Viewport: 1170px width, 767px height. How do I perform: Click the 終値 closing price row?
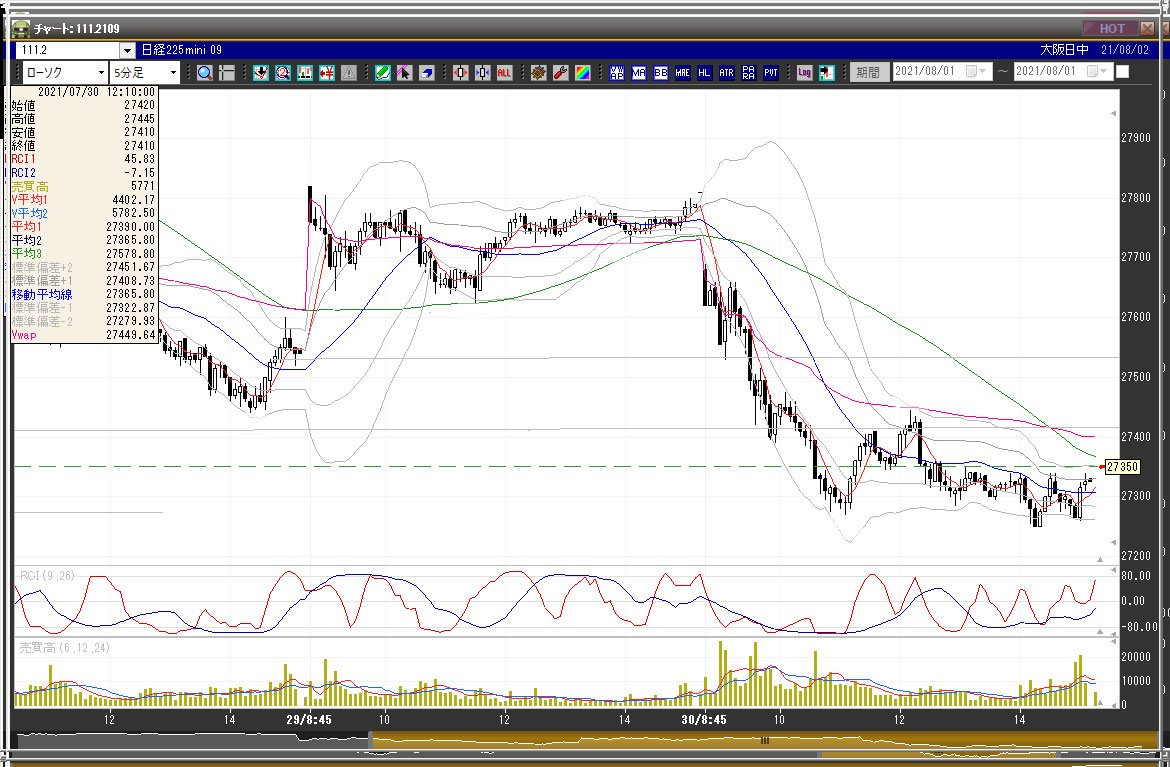pos(84,145)
